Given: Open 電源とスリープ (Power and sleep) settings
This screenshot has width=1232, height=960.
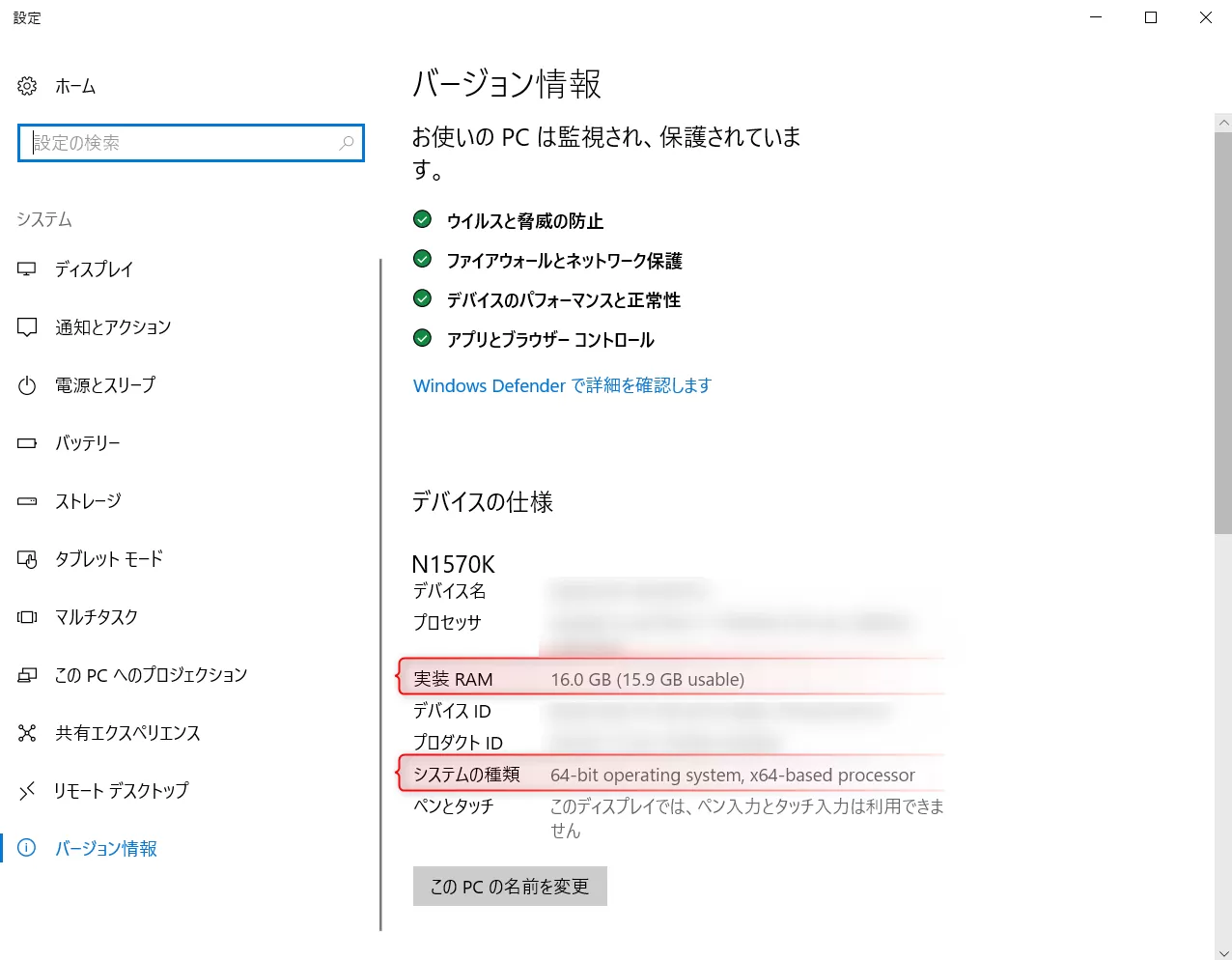Looking at the screenshot, I should [x=113, y=385].
